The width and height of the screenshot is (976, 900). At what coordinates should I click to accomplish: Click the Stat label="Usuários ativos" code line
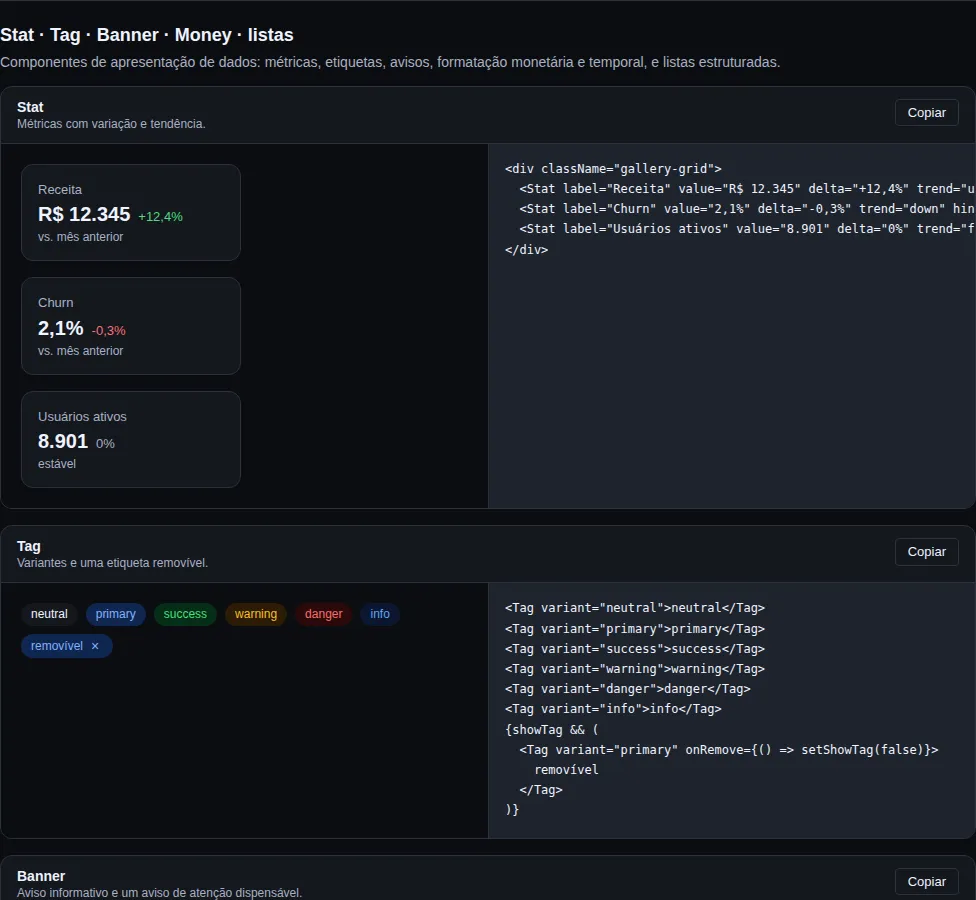(747, 228)
